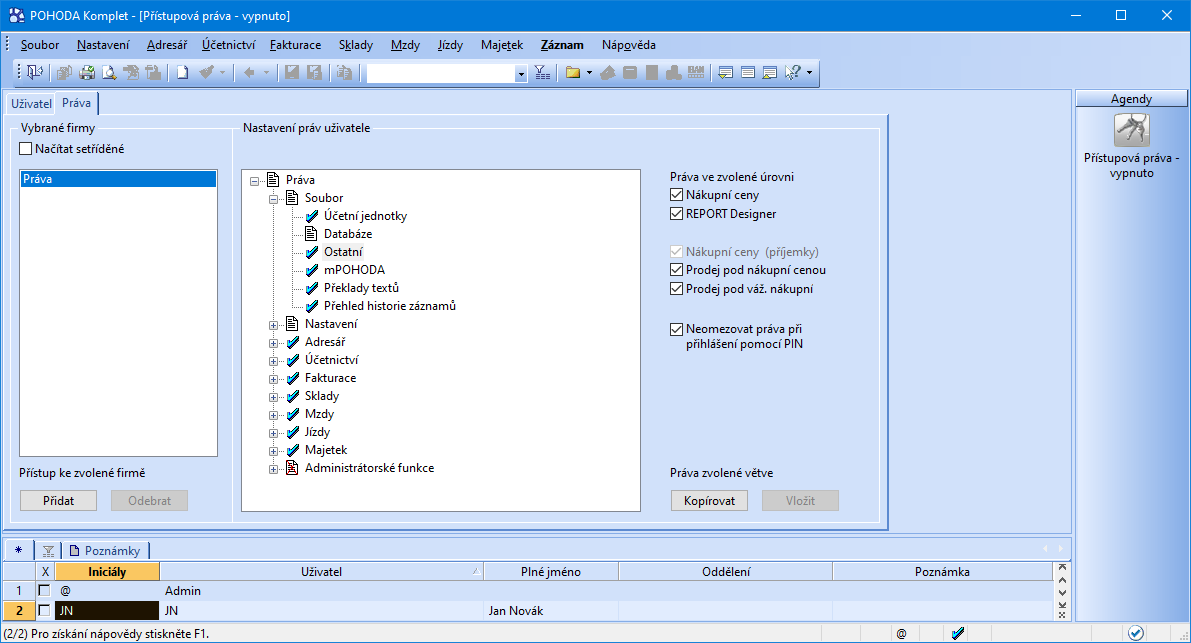This screenshot has width=1191, height=643.
Task: Click the filter funnel toolbar icon
Action: (x=542, y=72)
